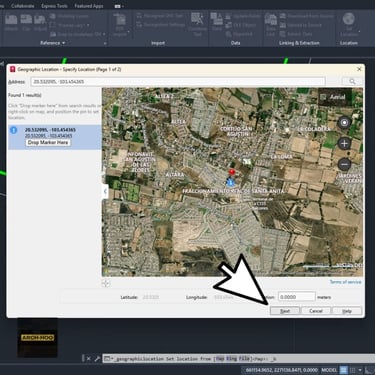375x375 pixels.
Task: Open the Featured Apps ribbon tab
Action: 89,6
